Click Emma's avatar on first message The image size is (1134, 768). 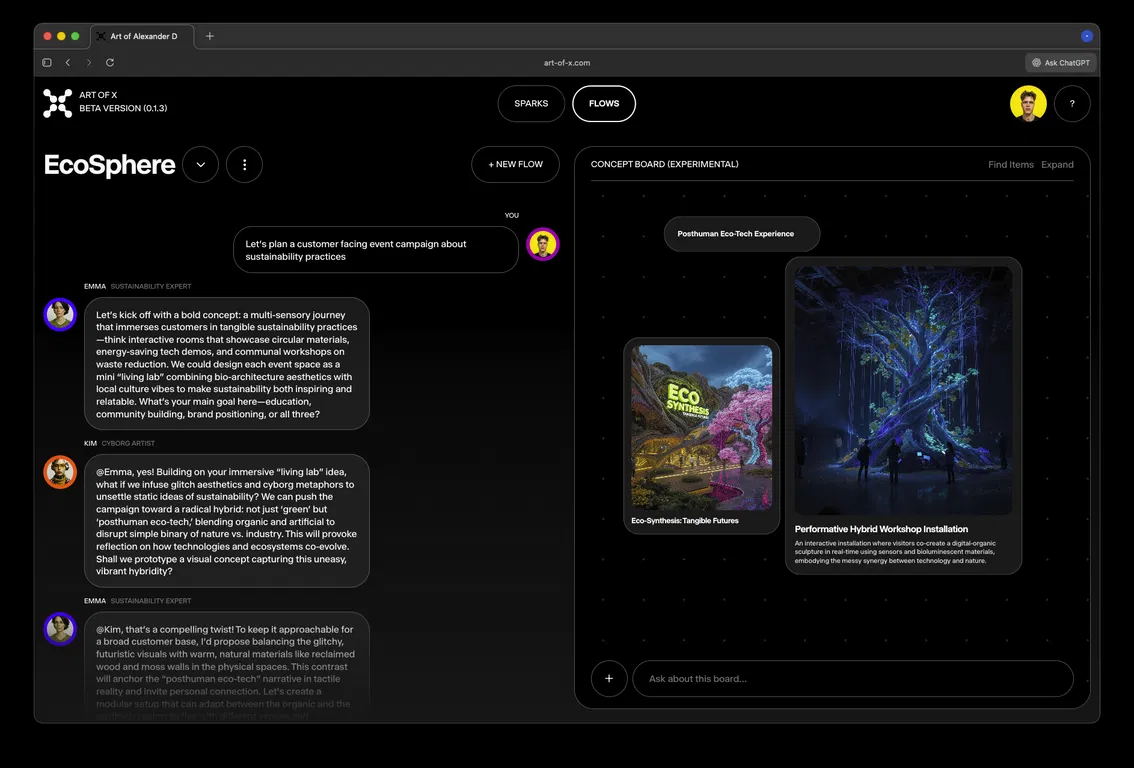[x=60, y=314]
